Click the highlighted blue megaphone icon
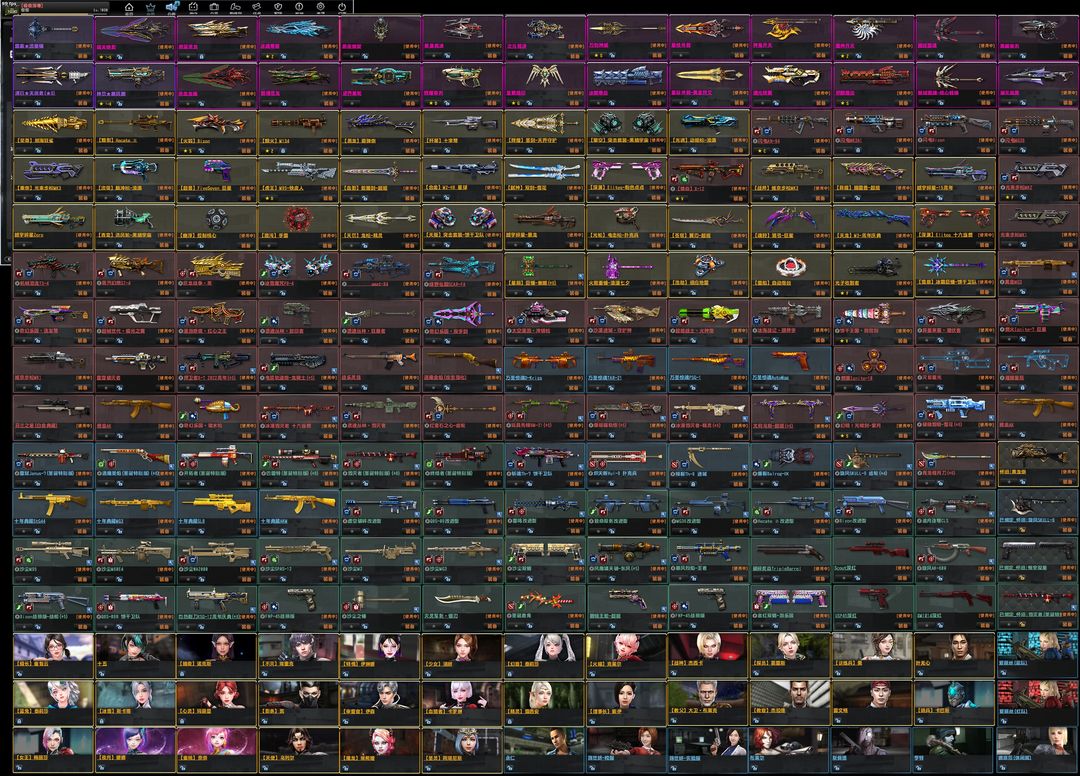Screen dimensions: 1080x776 tap(172, 8)
